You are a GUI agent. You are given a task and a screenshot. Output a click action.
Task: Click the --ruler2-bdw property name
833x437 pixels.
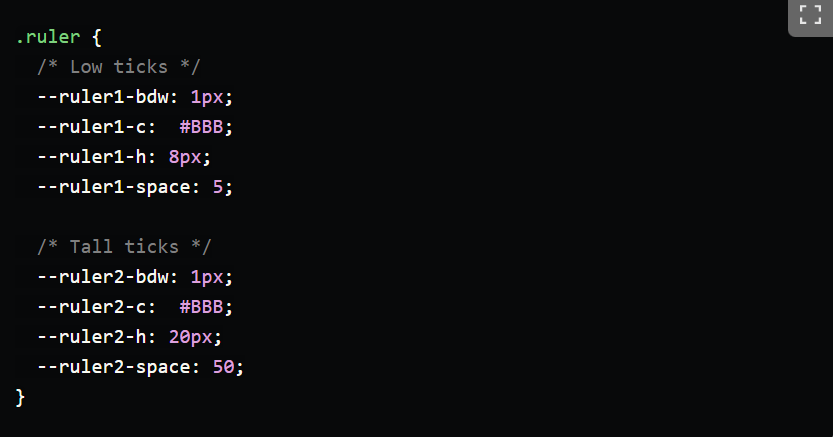(103, 277)
